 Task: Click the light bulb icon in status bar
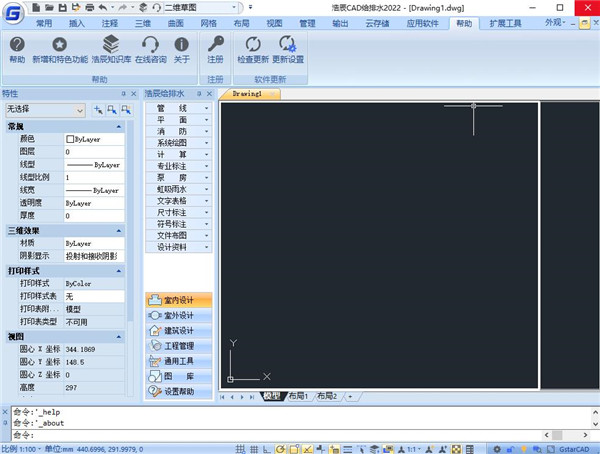click(524, 449)
